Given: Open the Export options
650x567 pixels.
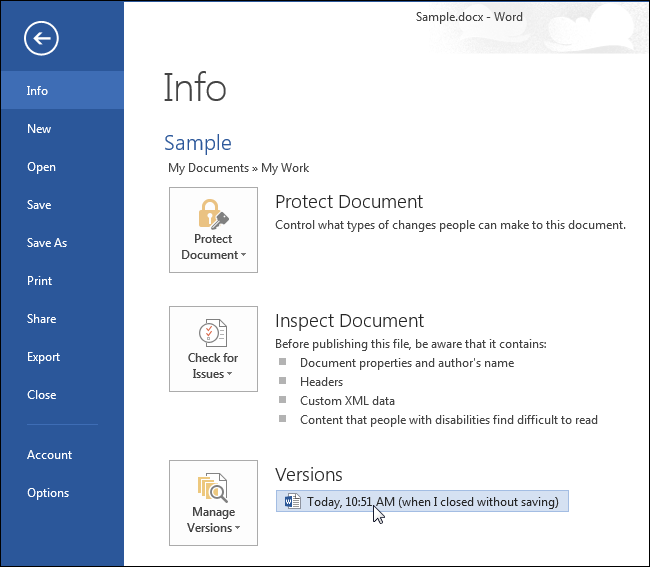Looking at the screenshot, I should [43, 357].
